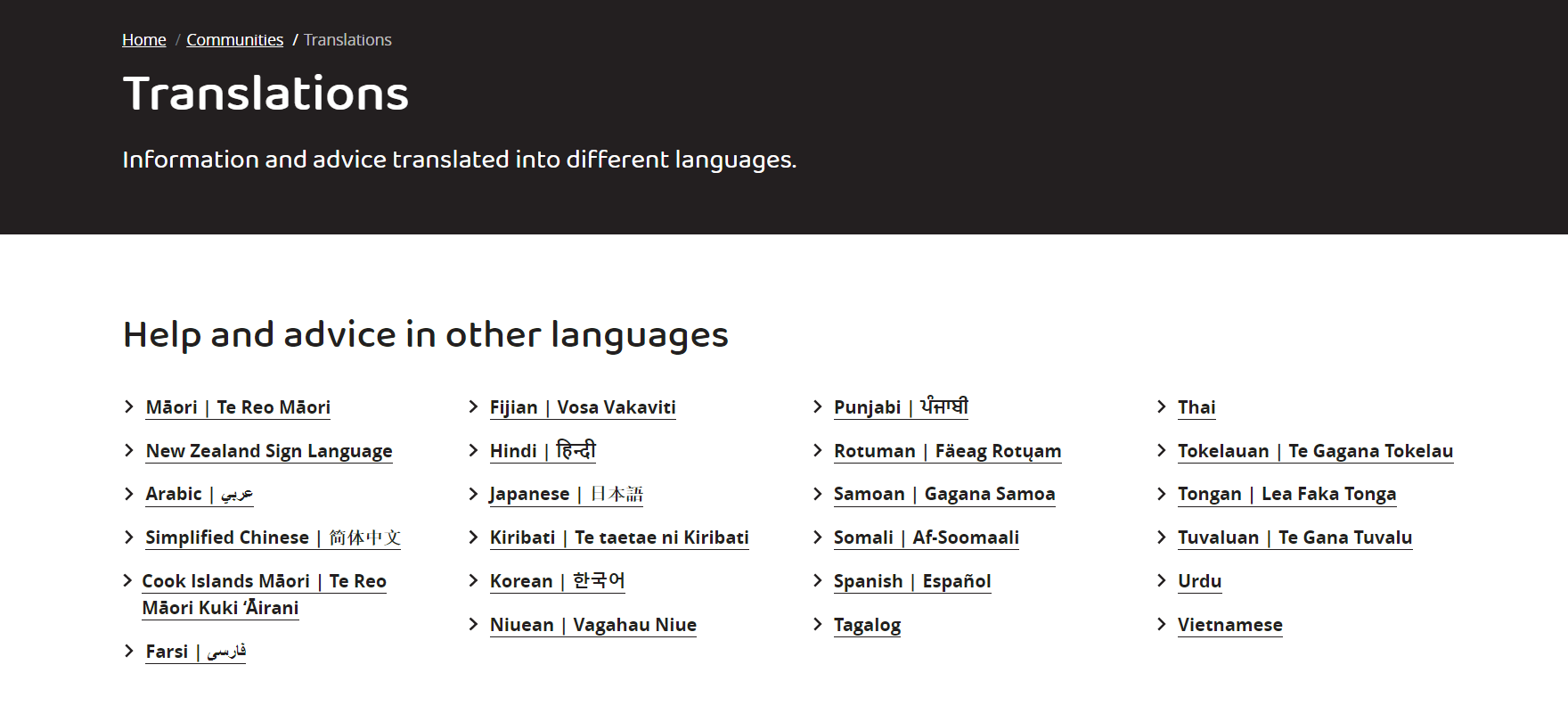Click the chevron icon beside Tokelauan
This screenshot has height=714, width=1568.
1162,450
